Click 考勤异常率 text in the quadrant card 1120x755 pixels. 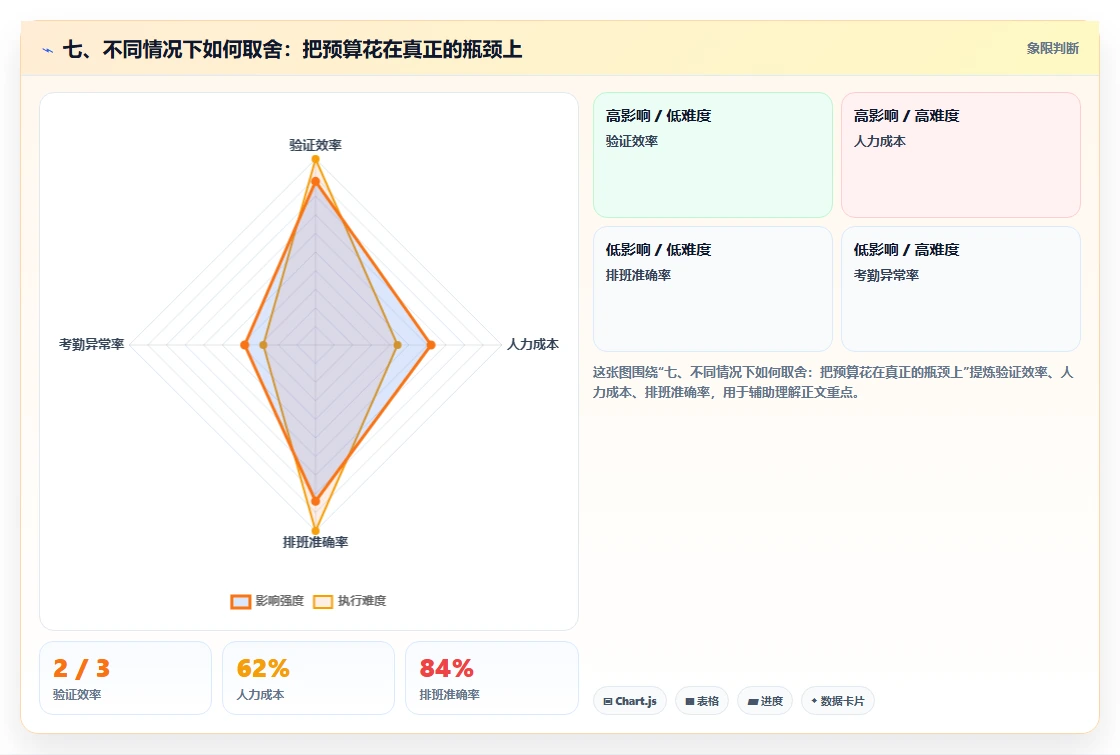tap(886, 275)
